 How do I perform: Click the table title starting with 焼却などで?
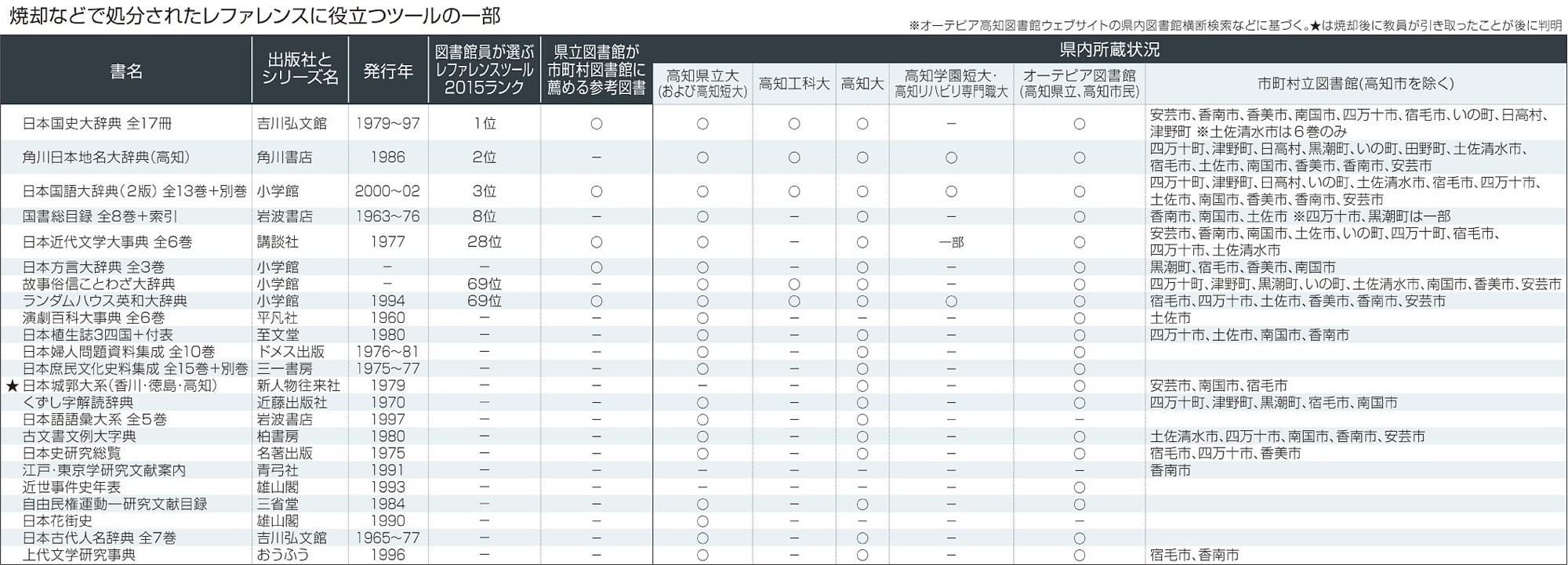[x=255, y=16]
